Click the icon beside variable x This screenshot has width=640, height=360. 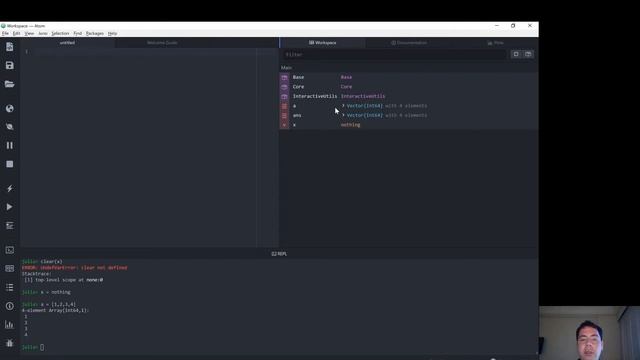click(x=284, y=125)
